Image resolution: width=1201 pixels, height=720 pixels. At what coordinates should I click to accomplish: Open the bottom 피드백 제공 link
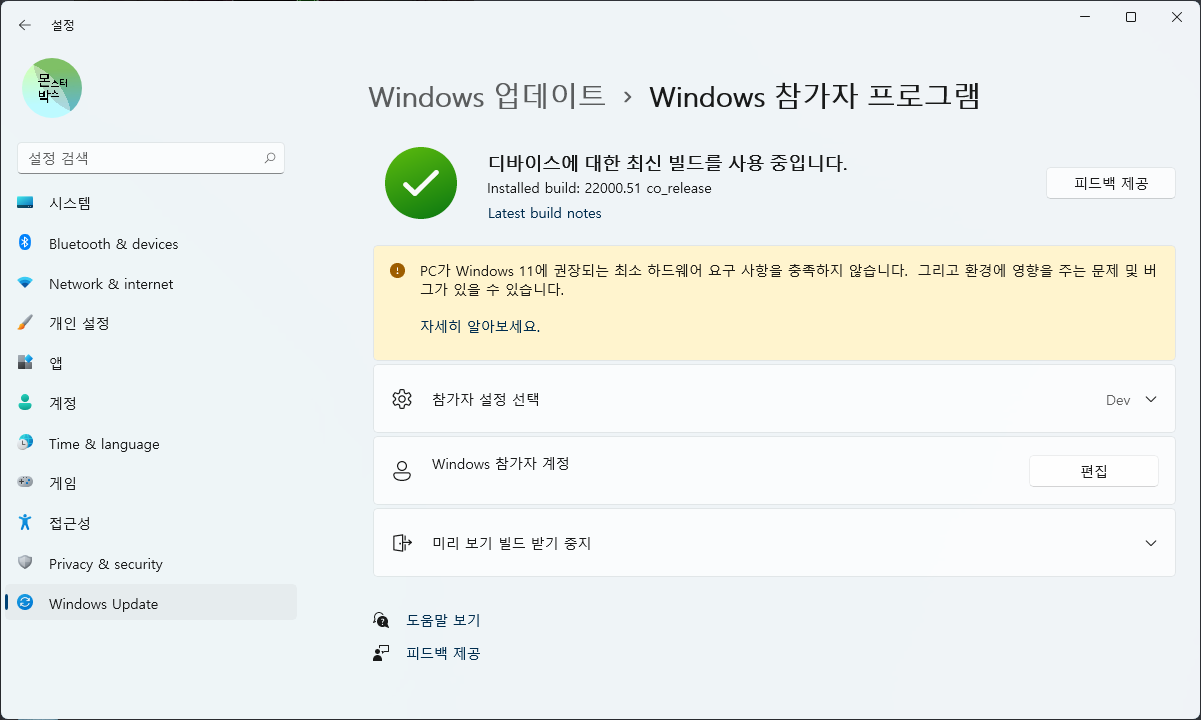[x=443, y=653]
